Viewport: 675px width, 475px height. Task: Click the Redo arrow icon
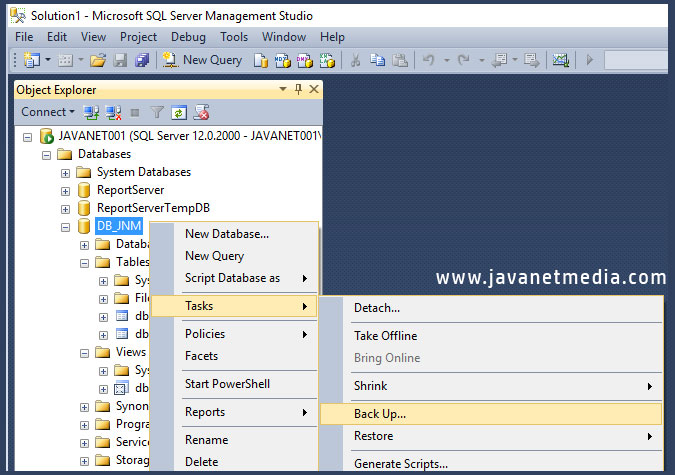464,60
